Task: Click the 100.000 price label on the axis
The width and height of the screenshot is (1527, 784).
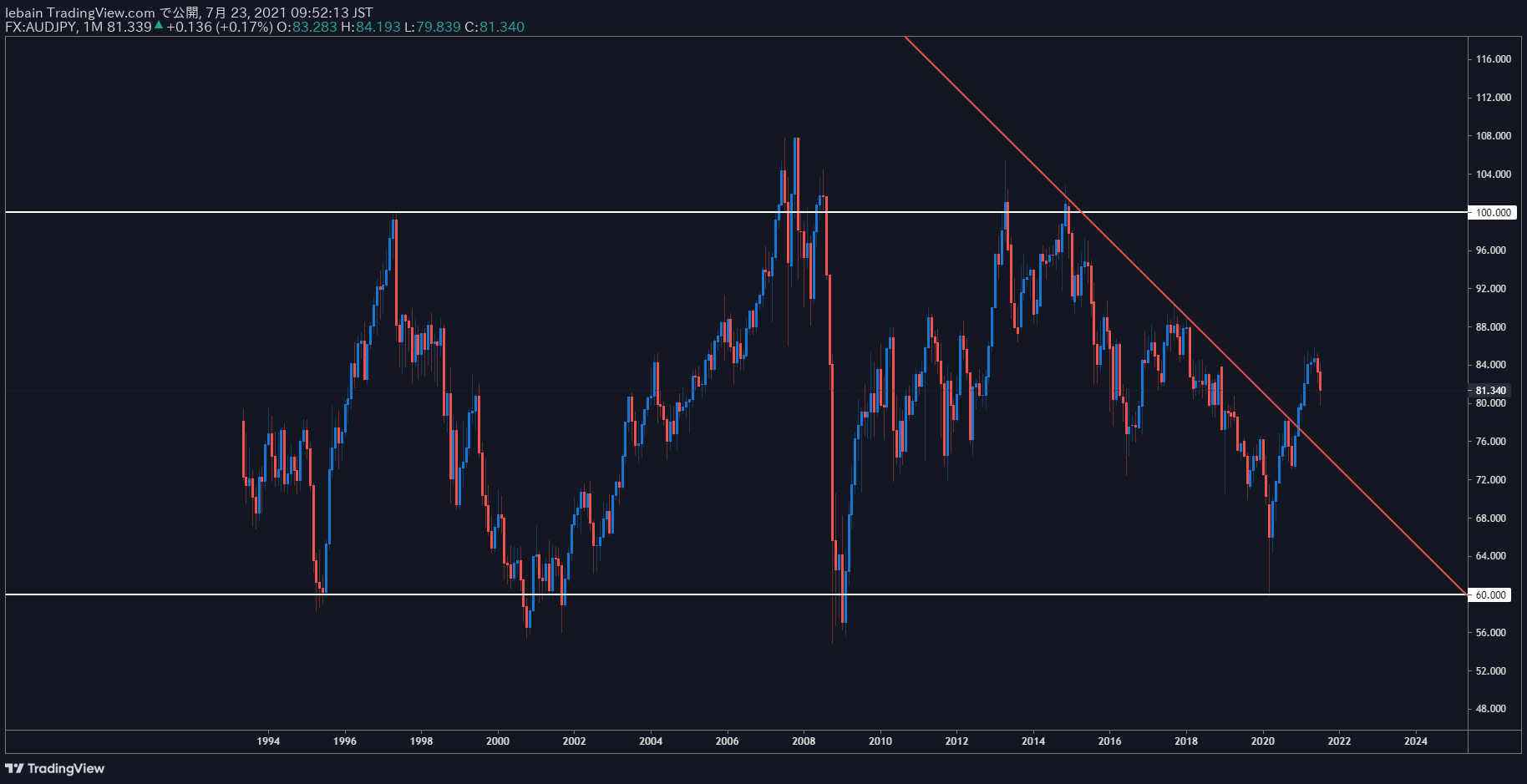Action: (1492, 212)
